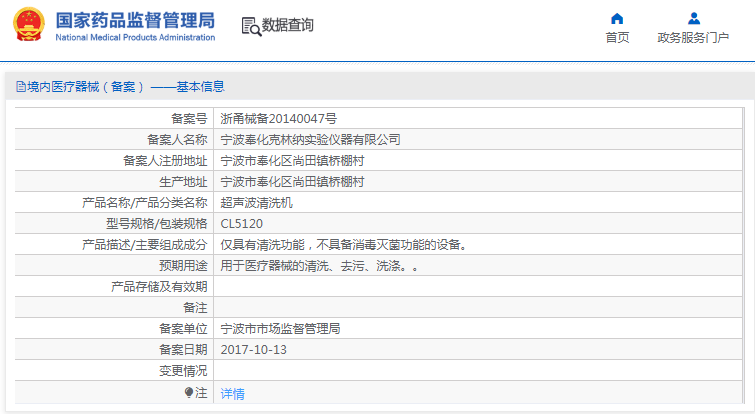Image resolution: width=755 pixels, height=414 pixels.
Task: Open 政务服务门户 link text
Action: pos(693,38)
